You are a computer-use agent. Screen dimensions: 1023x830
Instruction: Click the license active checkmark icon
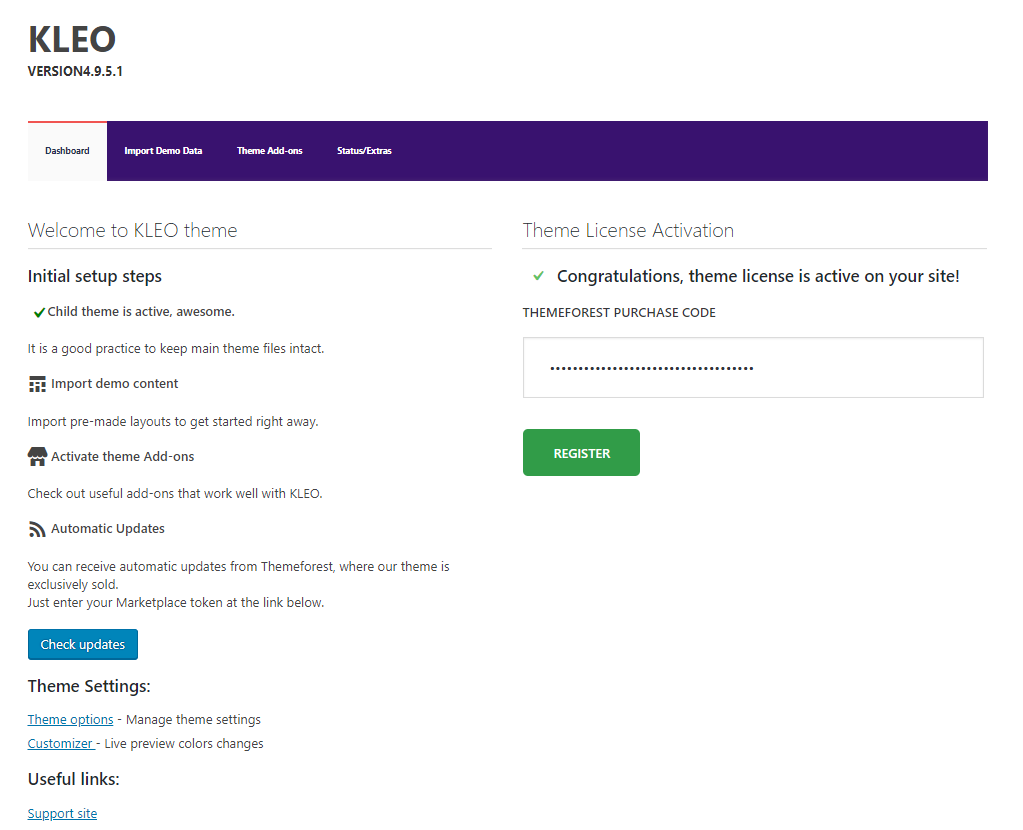(538, 276)
